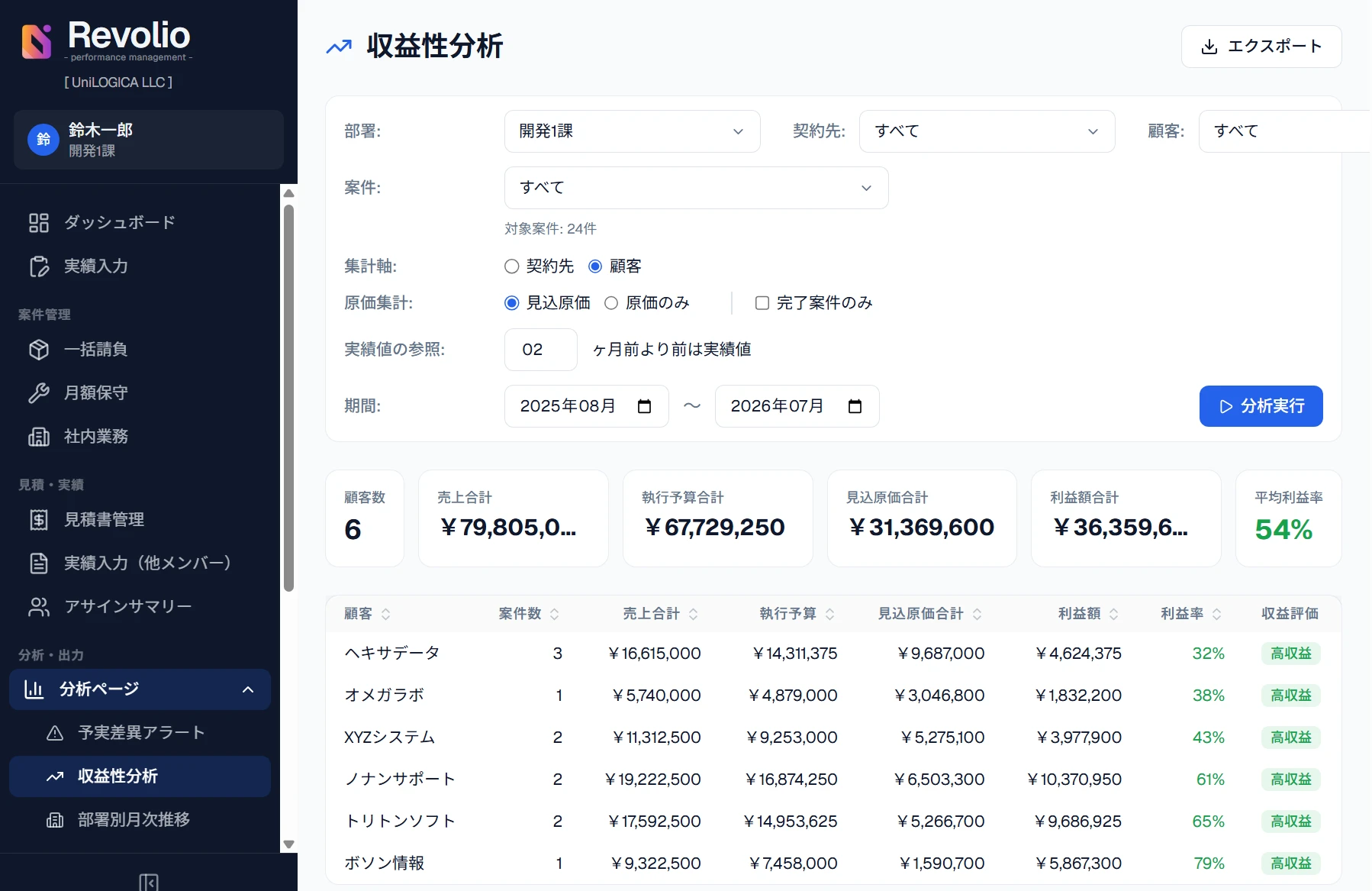The height and width of the screenshot is (891, 1372).
Task: Click the 分析ページ bar chart icon
Action: [34, 689]
